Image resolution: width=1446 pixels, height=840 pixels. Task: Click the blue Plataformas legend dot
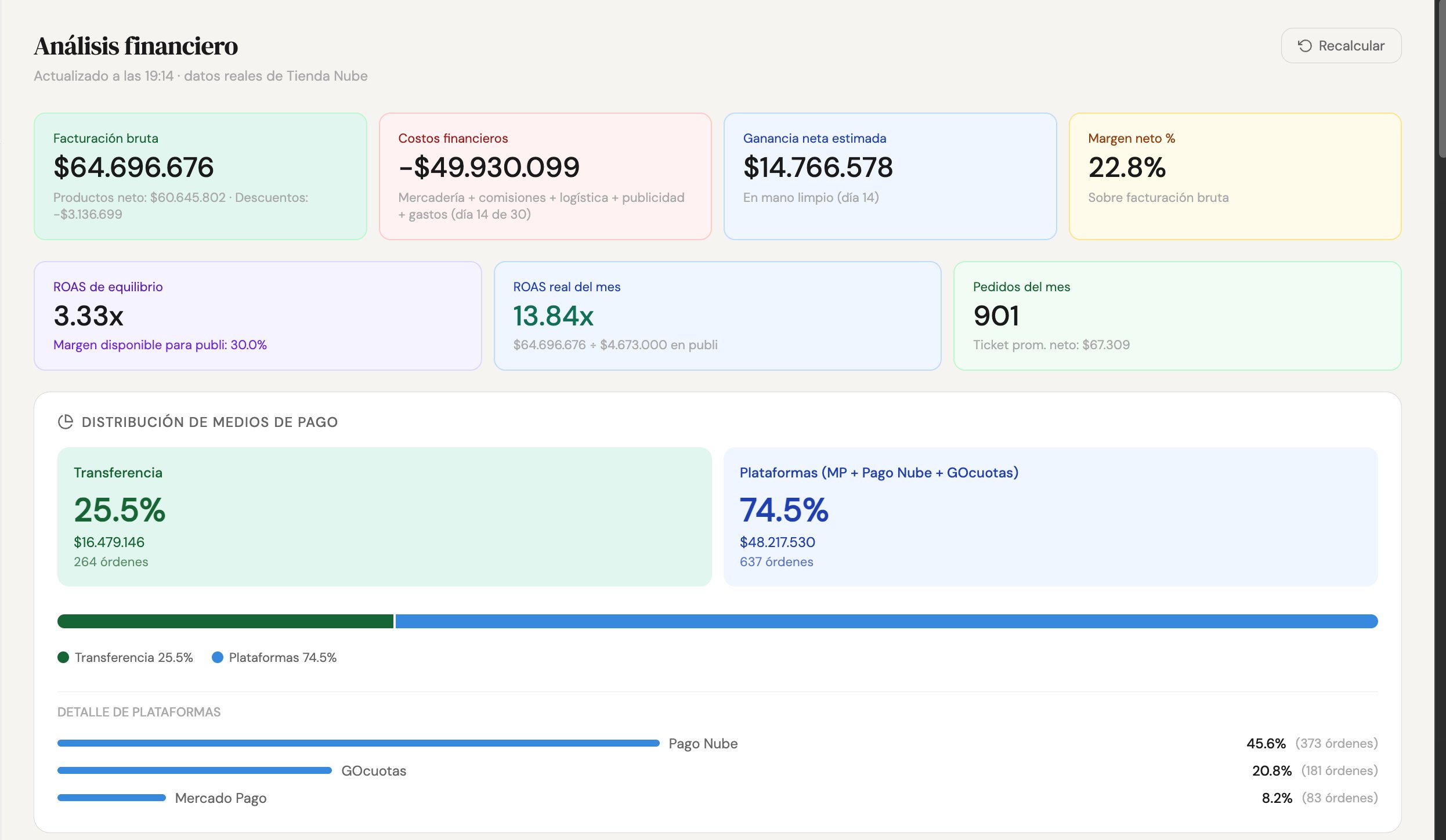(x=218, y=657)
